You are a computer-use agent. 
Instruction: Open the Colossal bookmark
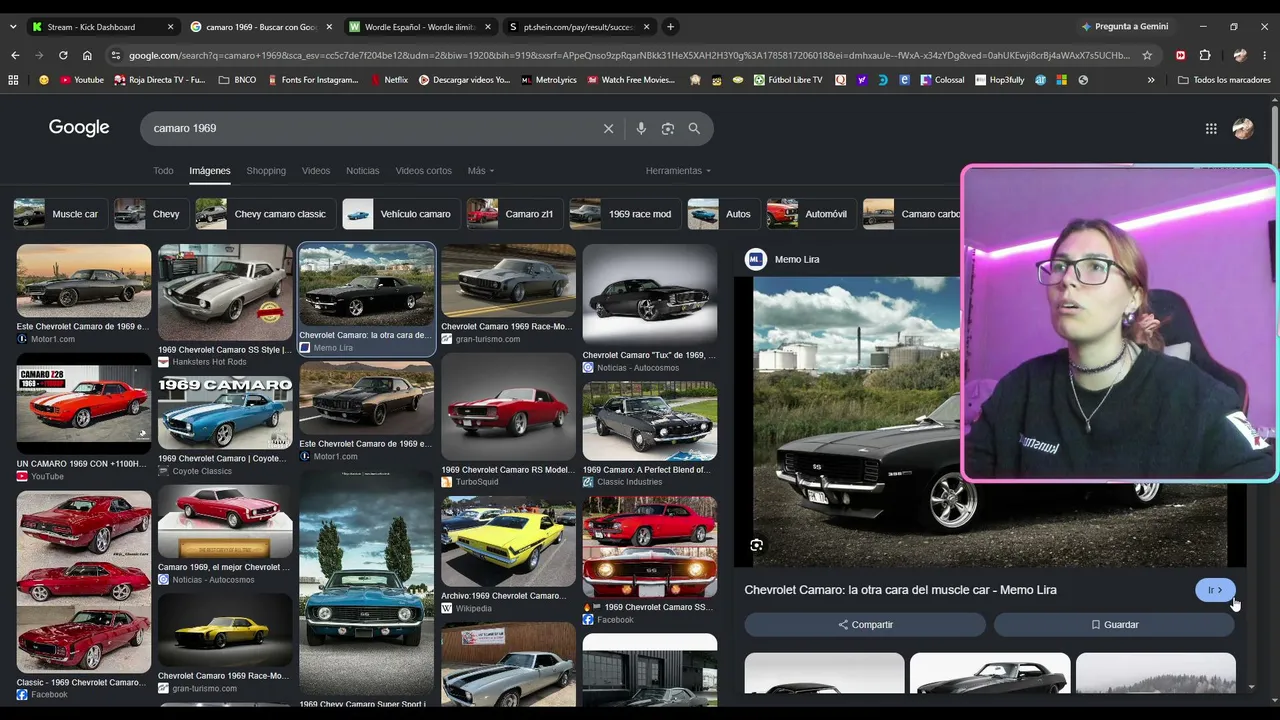click(x=942, y=80)
